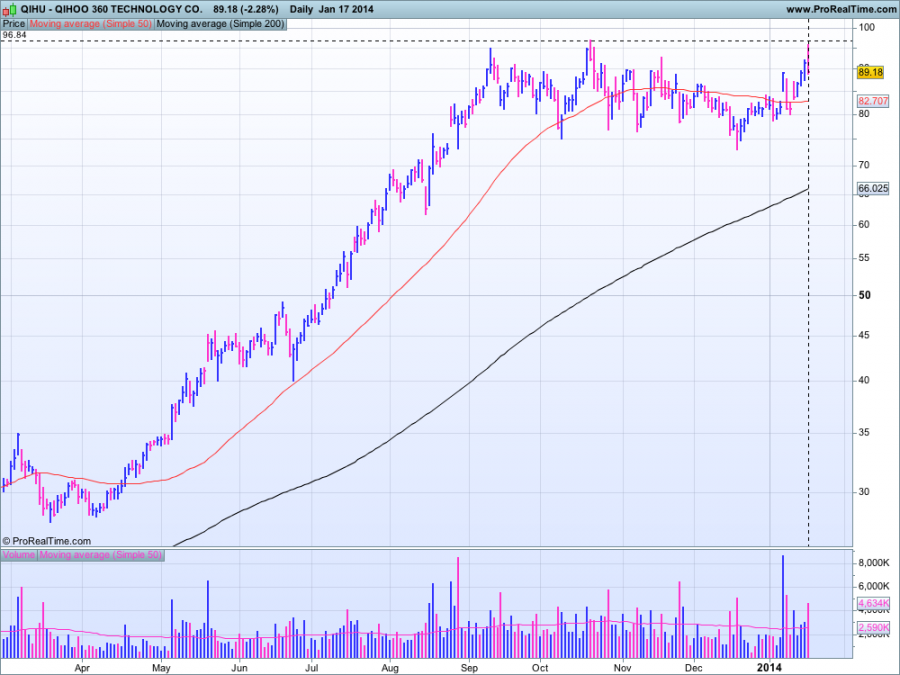Screen dimensions: 900x675
Task: Click the Apr label on the time axis
Action: pyautogui.click(x=83, y=668)
